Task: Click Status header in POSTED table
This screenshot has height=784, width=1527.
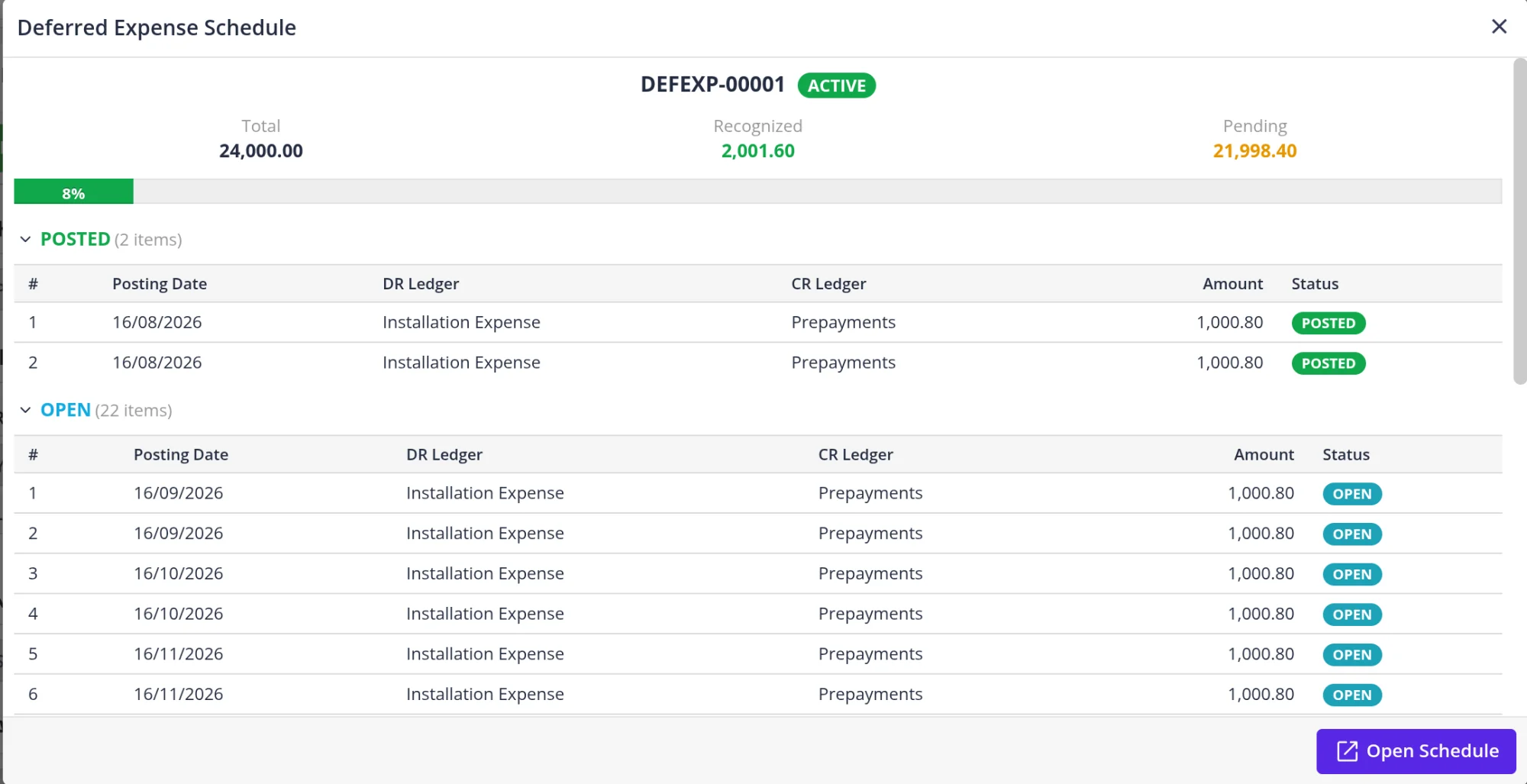Action: [x=1315, y=284]
